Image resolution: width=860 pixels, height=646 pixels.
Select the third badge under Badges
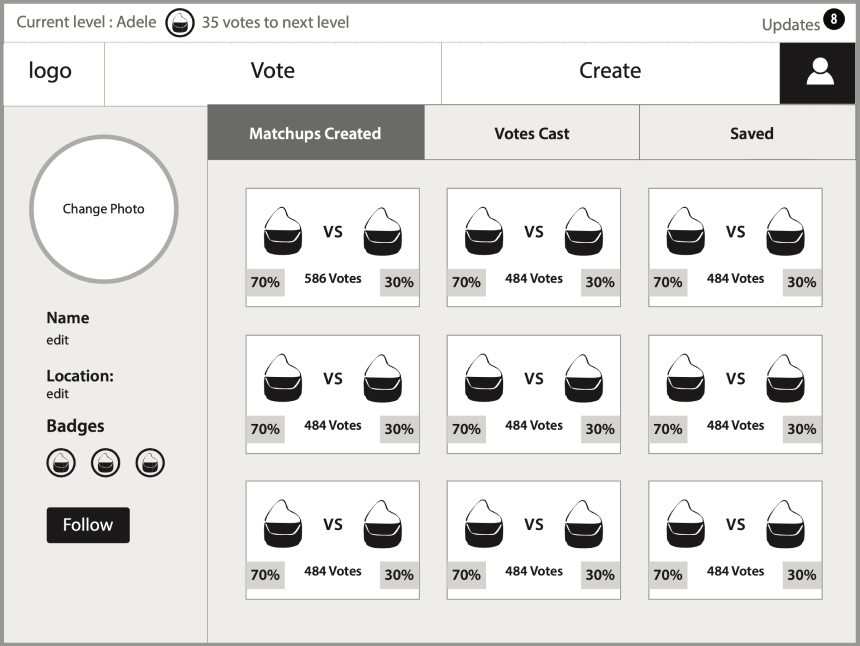[150, 463]
